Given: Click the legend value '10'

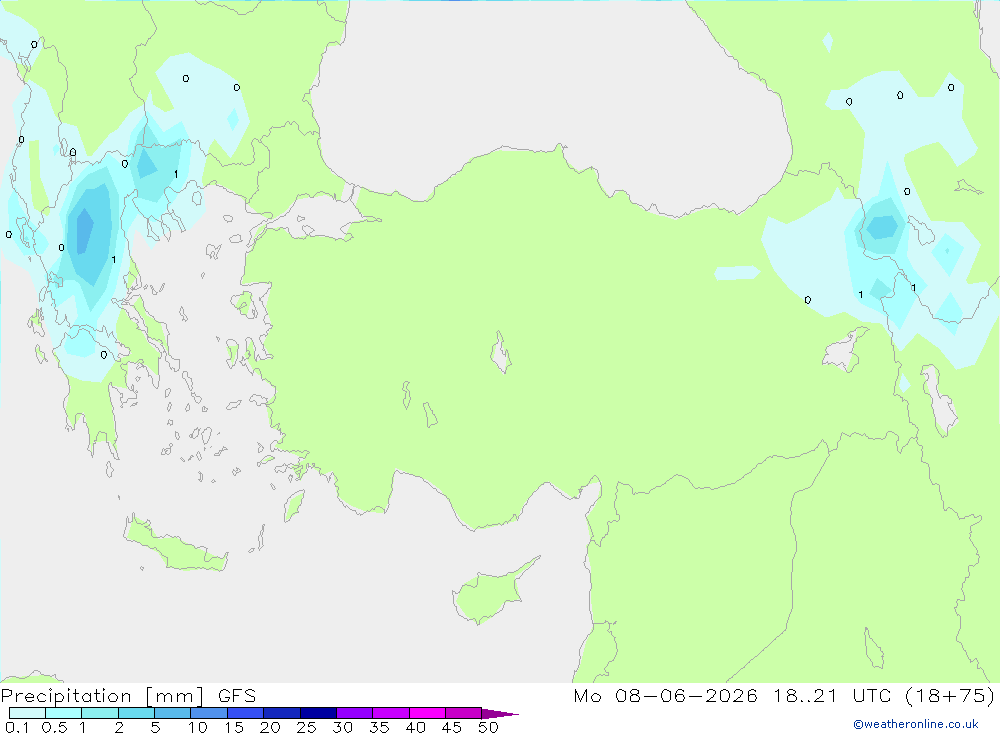Looking at the screenshot, I should (x=198, y=727).
